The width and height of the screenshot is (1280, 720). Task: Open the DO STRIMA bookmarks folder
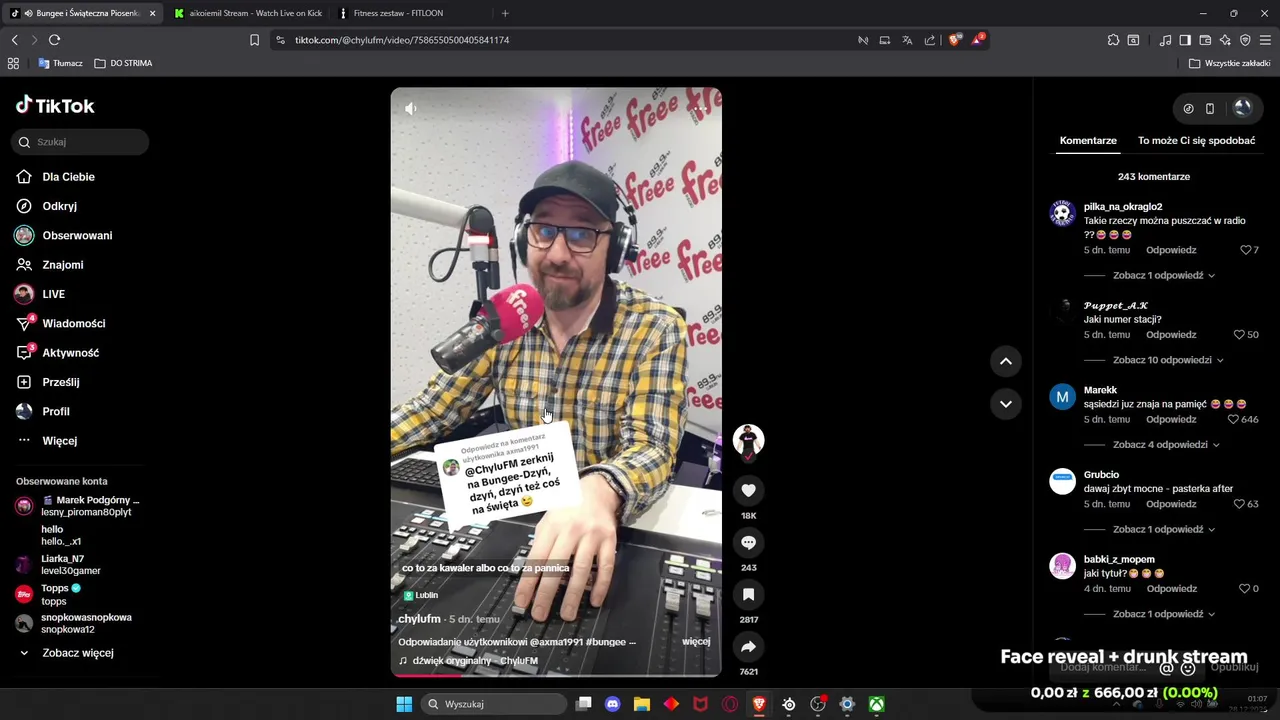[123, 63]
